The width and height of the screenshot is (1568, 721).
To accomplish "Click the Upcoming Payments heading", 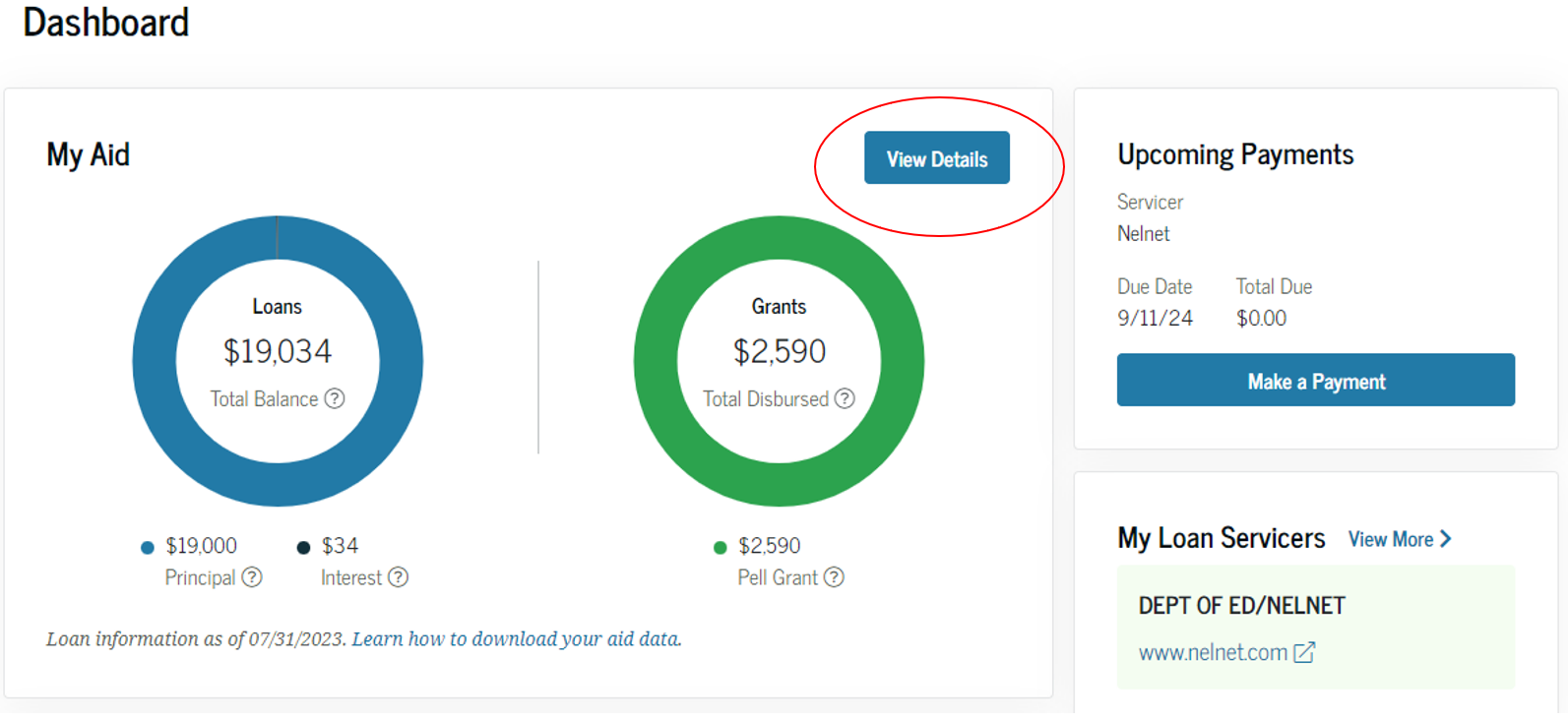I will click(x=1235, y=154).
